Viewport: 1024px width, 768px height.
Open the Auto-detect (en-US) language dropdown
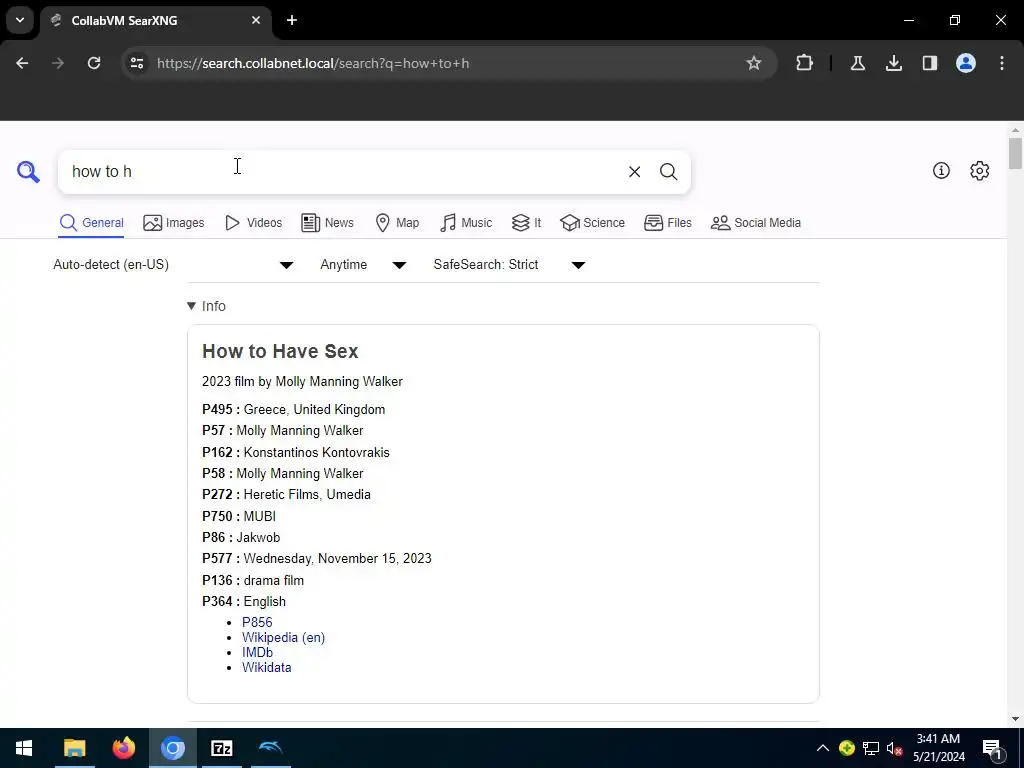point(173,264)
